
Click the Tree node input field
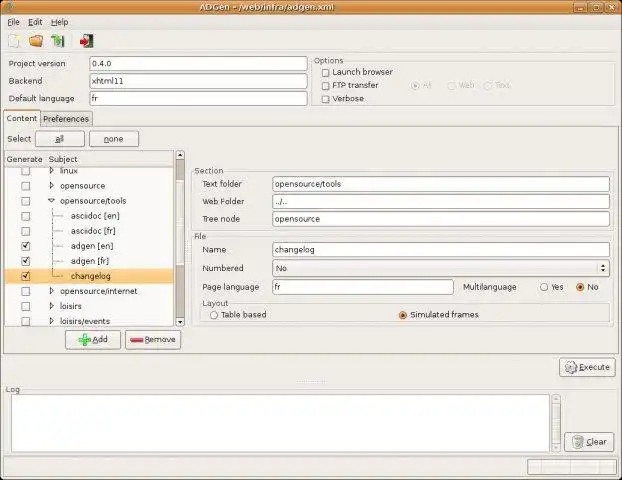click(441, 219)
